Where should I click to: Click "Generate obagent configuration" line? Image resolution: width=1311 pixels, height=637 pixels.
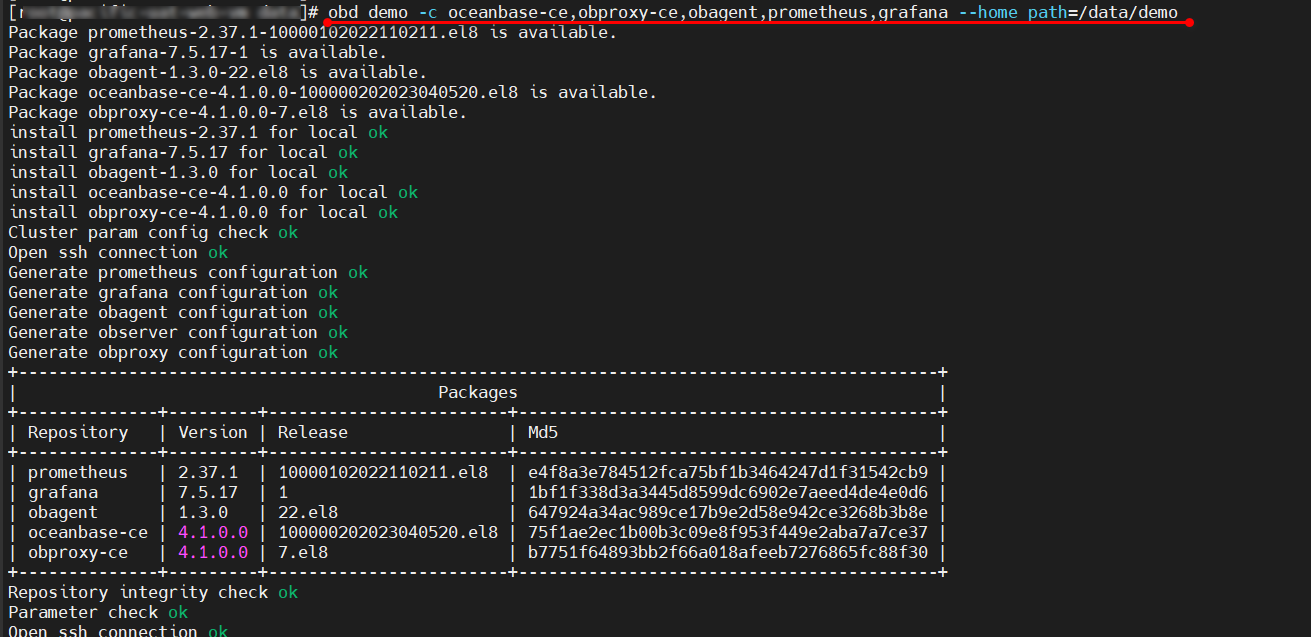click(x=172, y=312)
